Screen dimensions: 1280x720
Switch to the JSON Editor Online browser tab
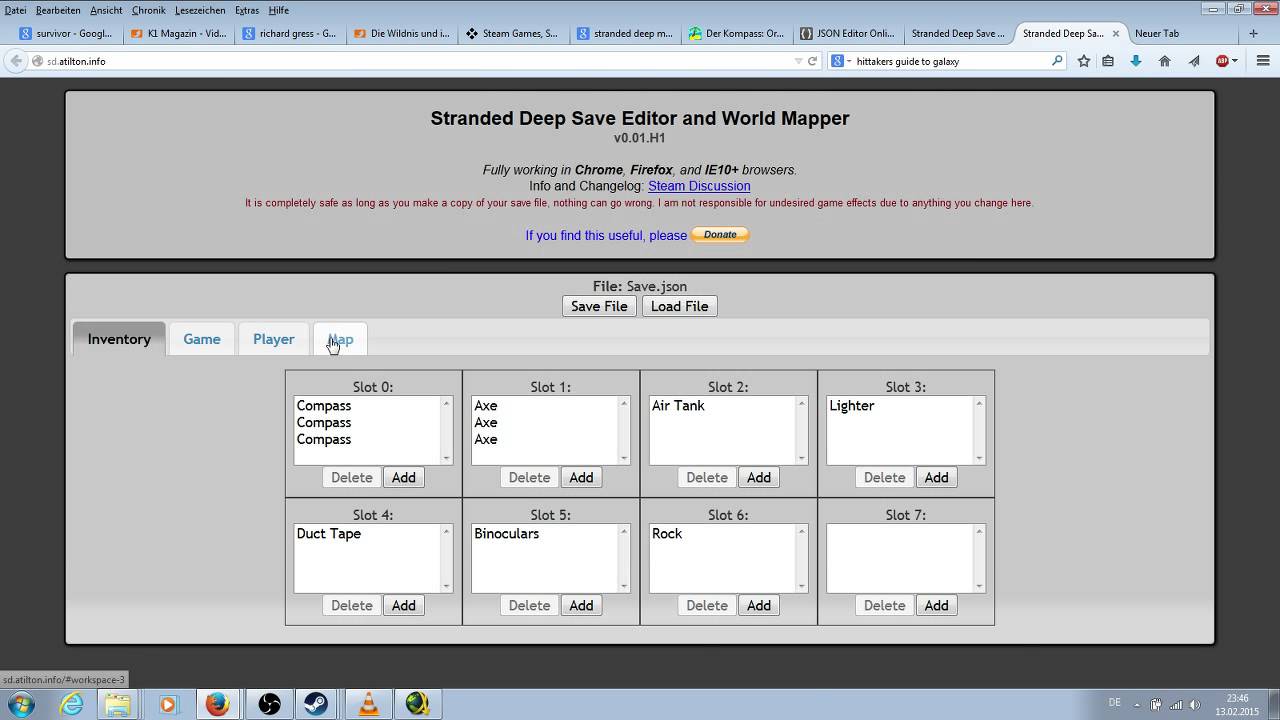point(846,33)
